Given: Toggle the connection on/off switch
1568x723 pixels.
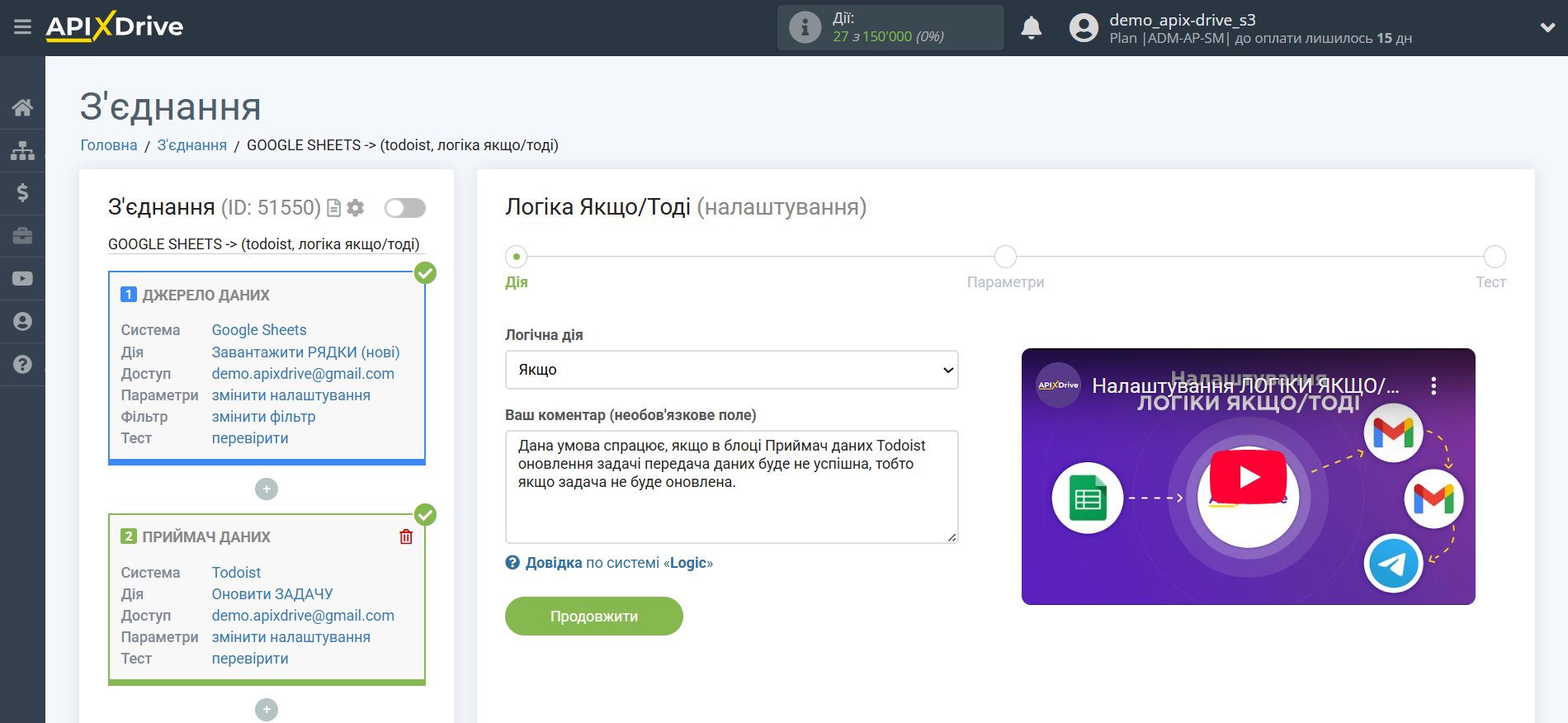Looking at the screenshot, I should point(405,208).
